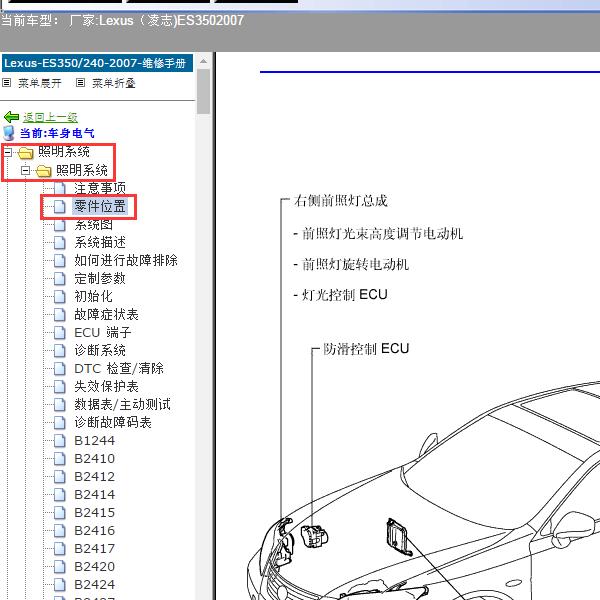Select the nested 照明系统 tree label

(82, 170)
